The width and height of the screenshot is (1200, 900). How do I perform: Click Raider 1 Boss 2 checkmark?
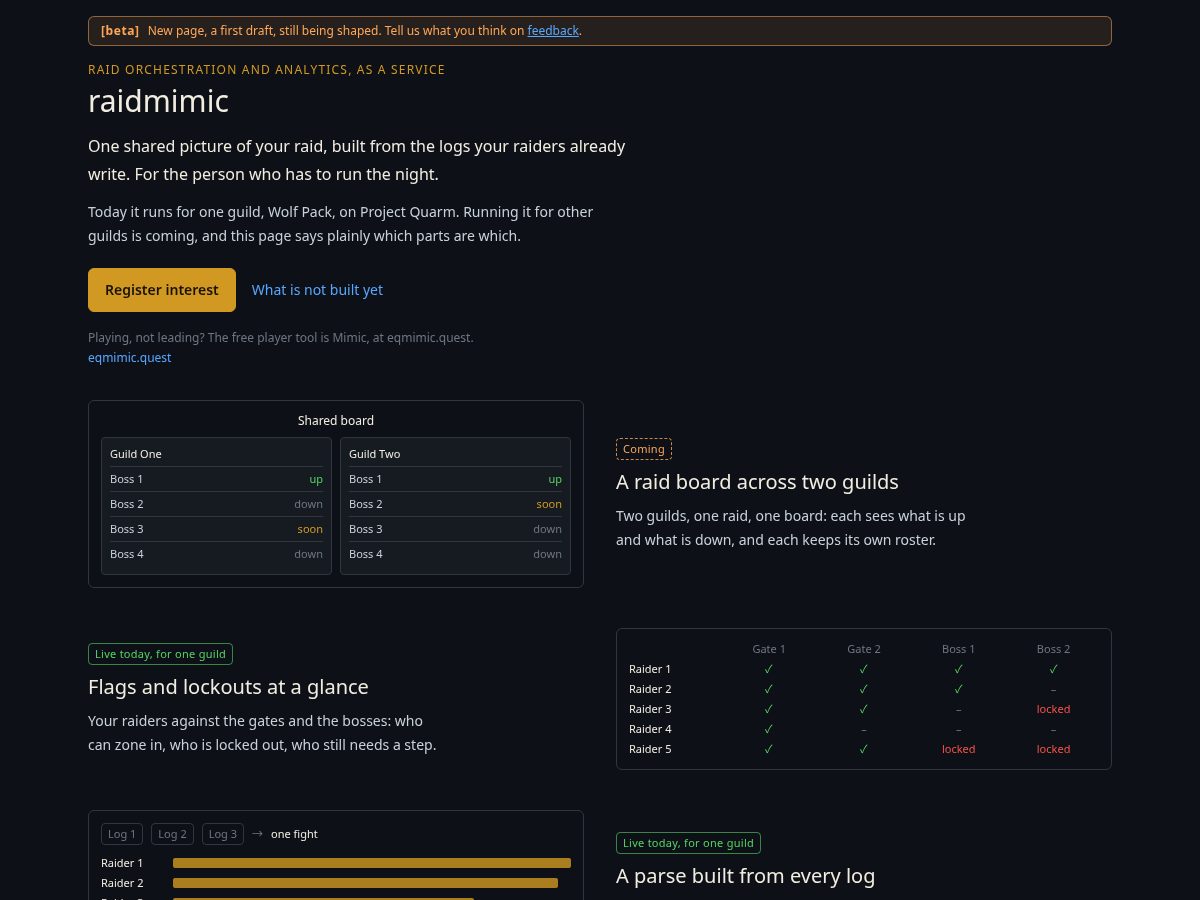tap(1053, 669)
